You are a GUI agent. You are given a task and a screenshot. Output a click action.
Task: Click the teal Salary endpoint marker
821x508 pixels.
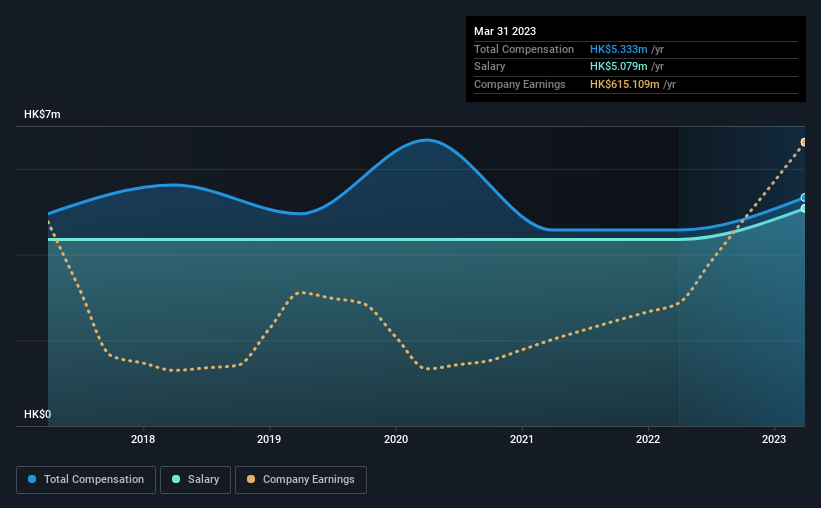click(804, 208)
